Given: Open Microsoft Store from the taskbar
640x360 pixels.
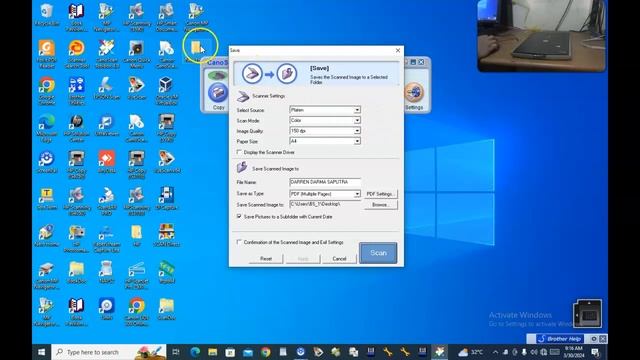Looking at the screenshot, I should point(230,352).
